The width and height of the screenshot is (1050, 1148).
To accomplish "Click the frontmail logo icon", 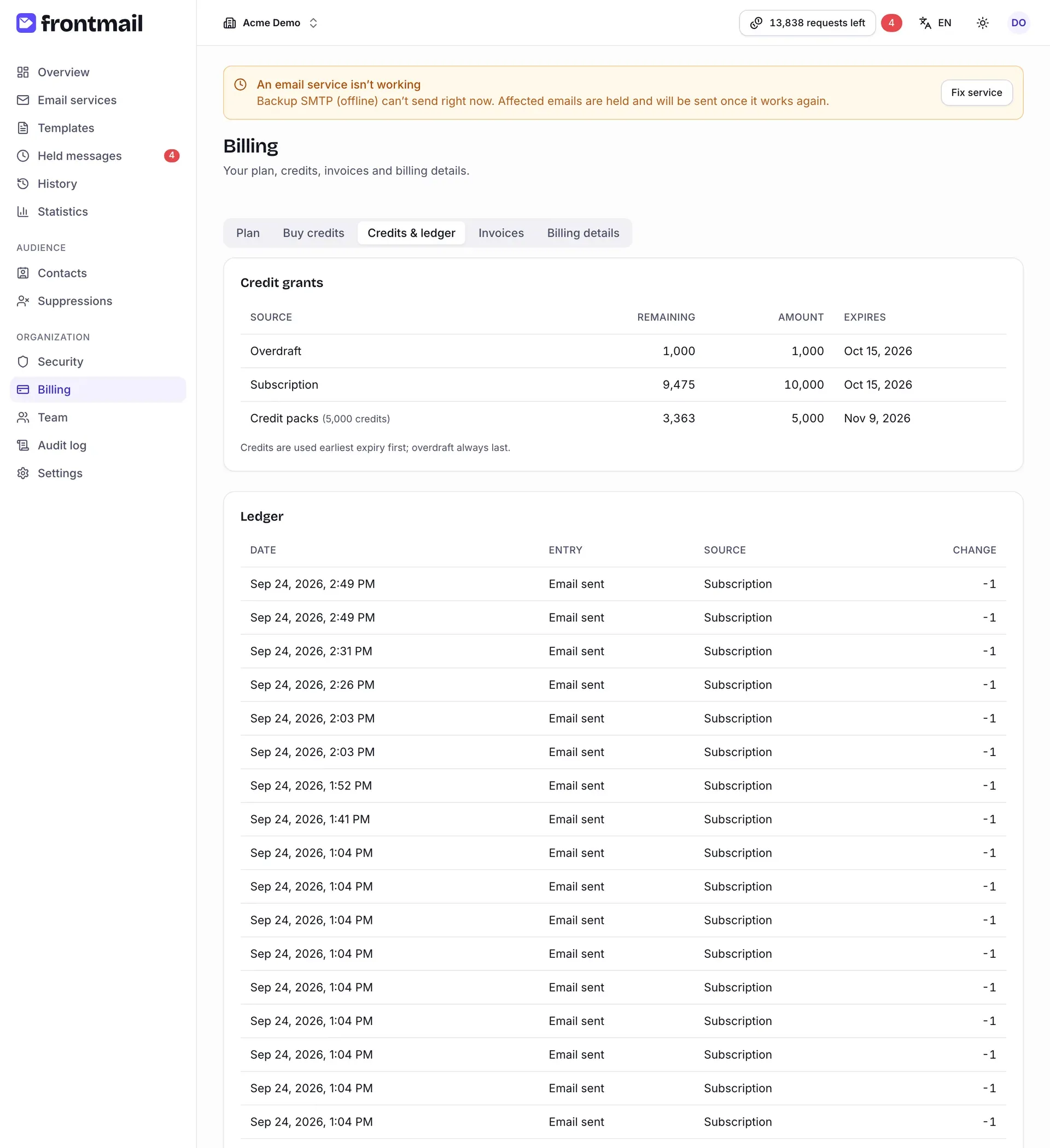I will 26,23.
